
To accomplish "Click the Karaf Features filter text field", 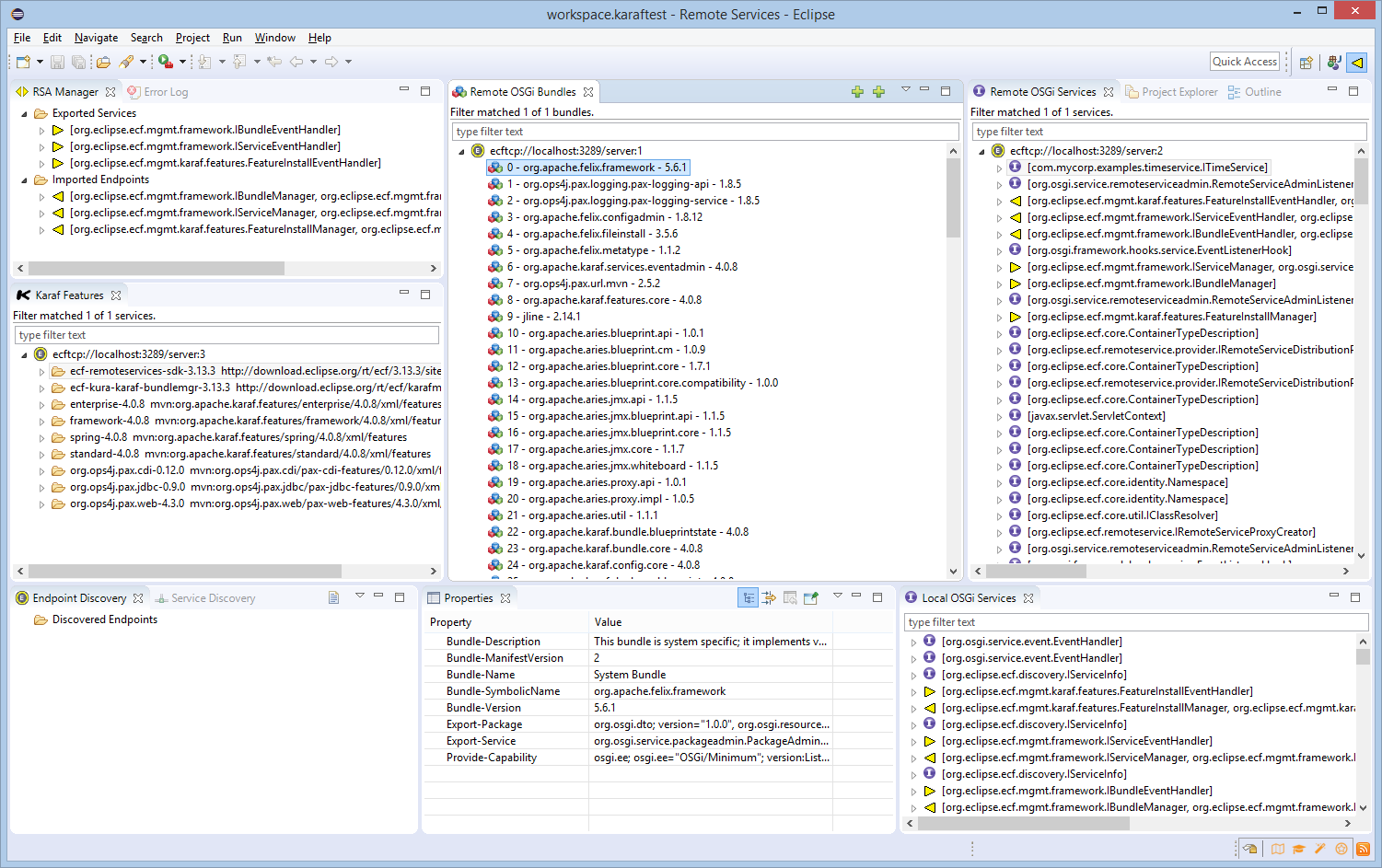I will (226, 335).
